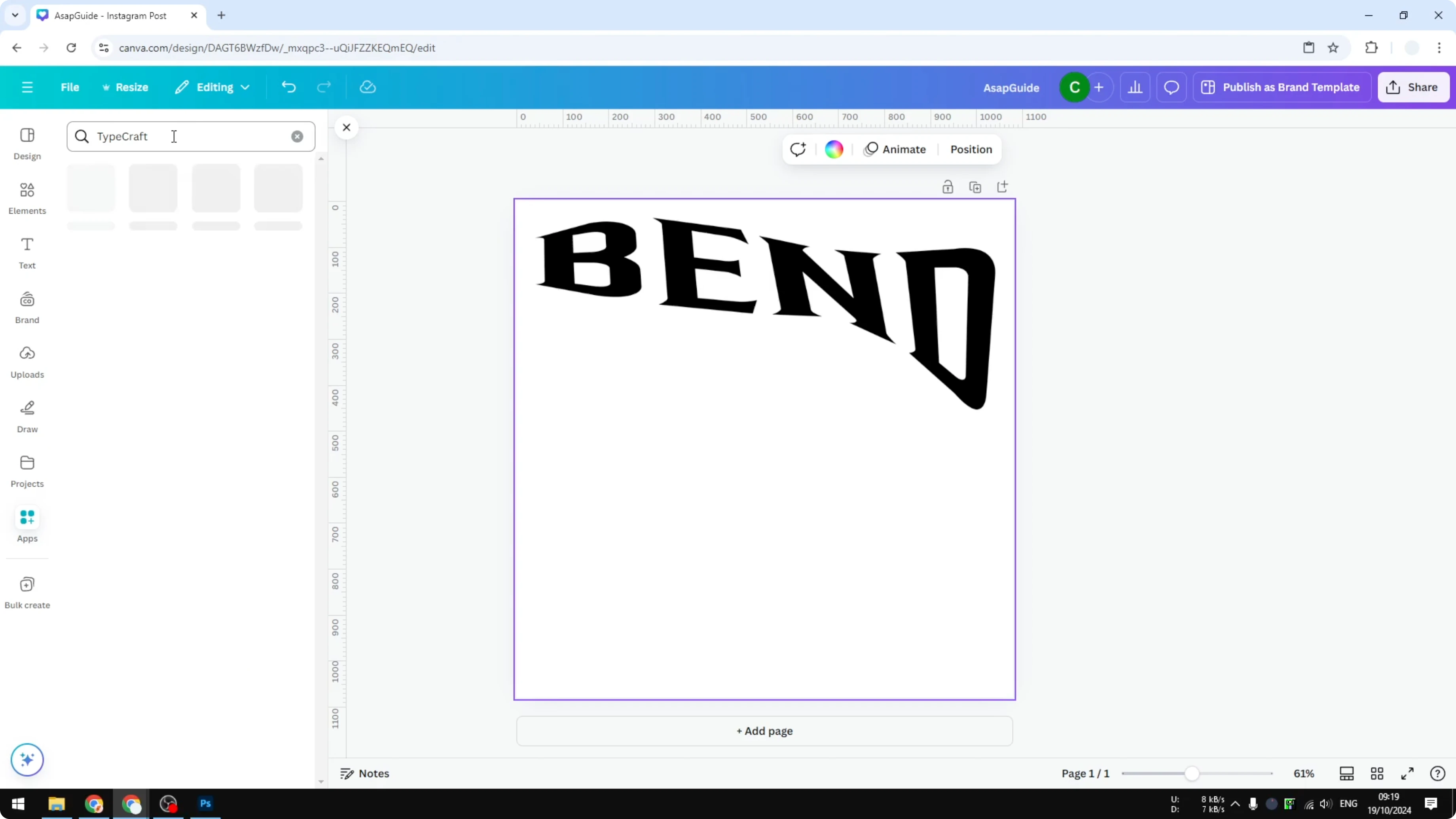This screenshot has width=1456, height=819.
Task: Open the browser tab search dropdown
Action: (15, 15)
